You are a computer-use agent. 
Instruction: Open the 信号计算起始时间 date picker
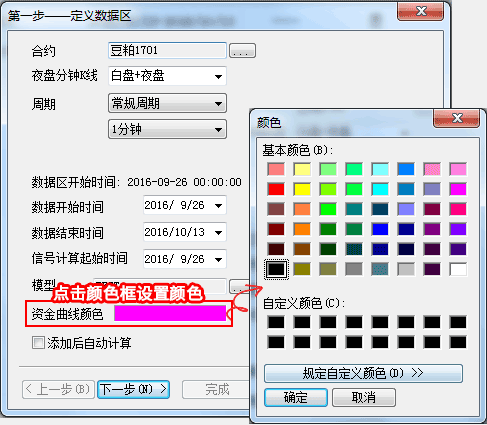click(219, 259)
